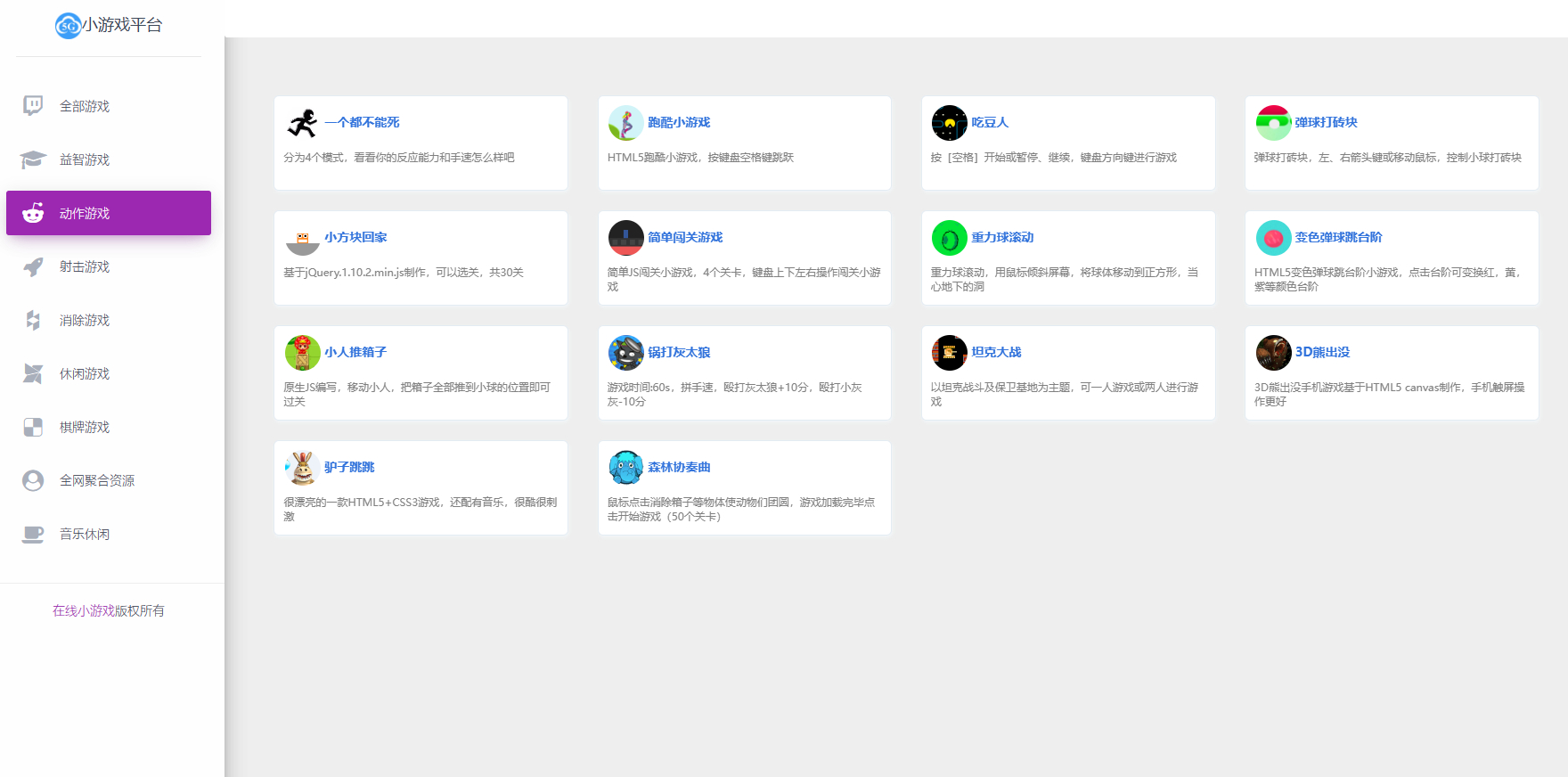Open the 全网聚合资源 menu item
Viewport: 1568px width, 777px height.
tap(109, 480)
